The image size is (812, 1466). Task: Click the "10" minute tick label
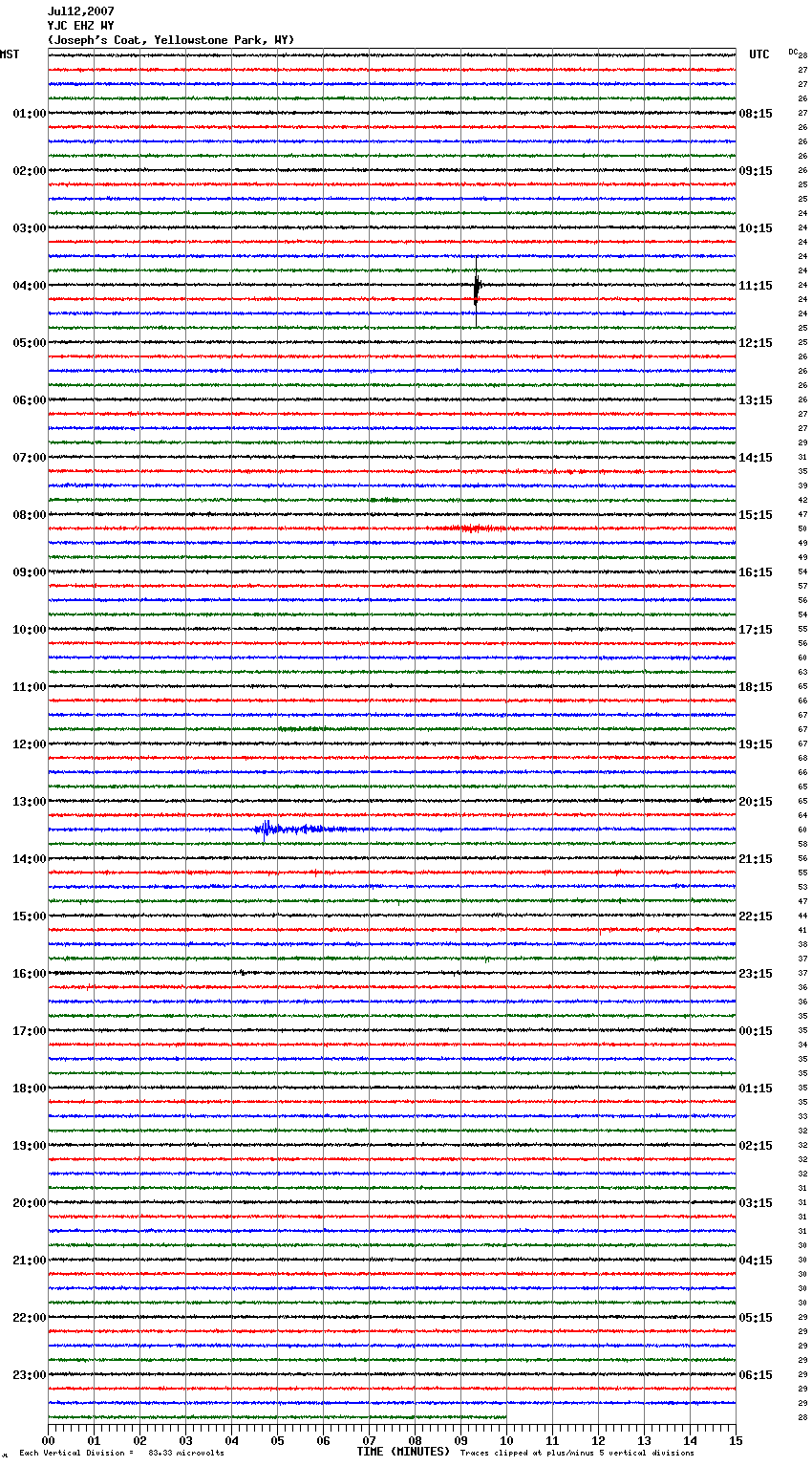[506, 1440]
